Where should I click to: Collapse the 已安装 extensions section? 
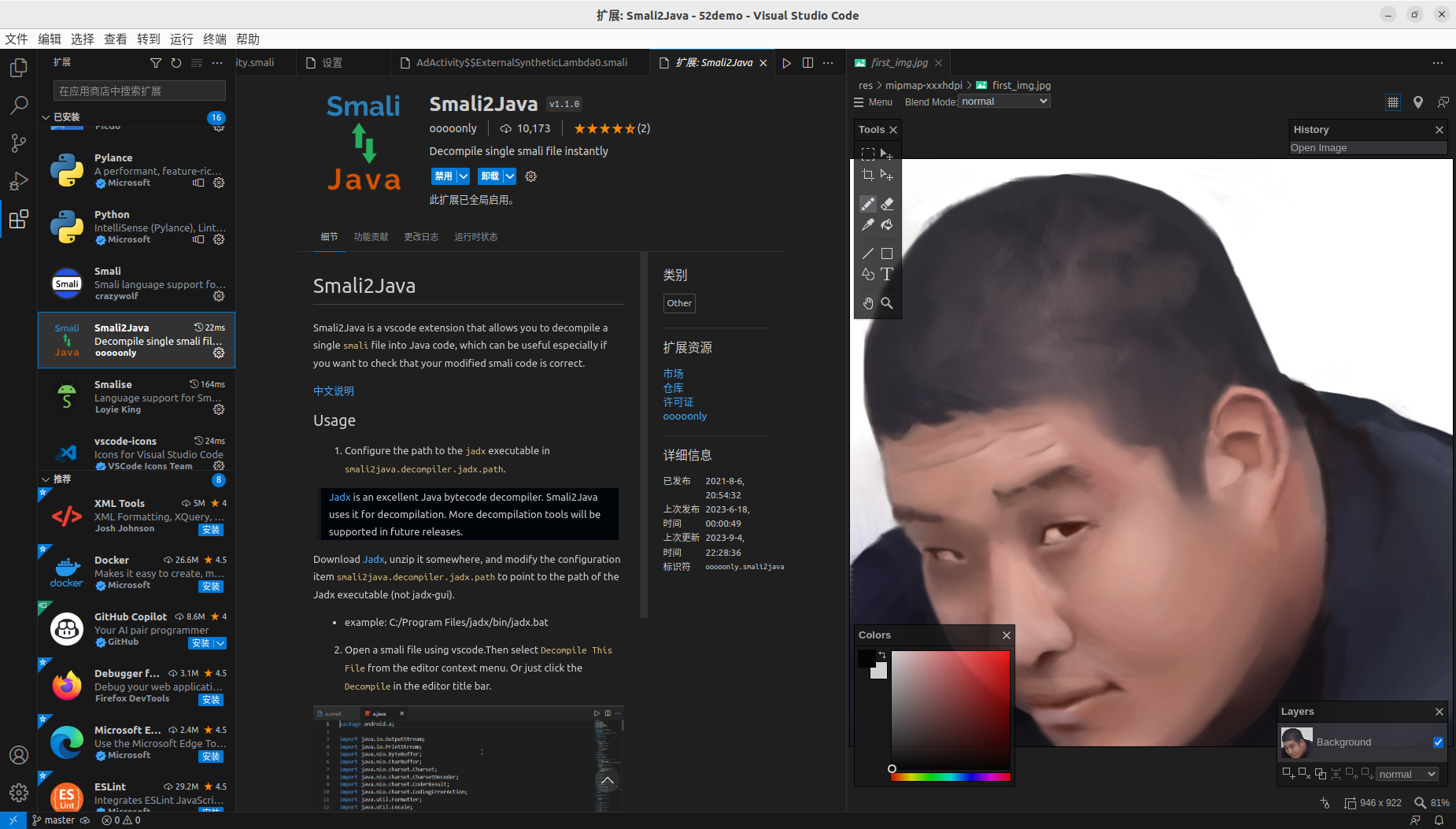coord(46,117)
